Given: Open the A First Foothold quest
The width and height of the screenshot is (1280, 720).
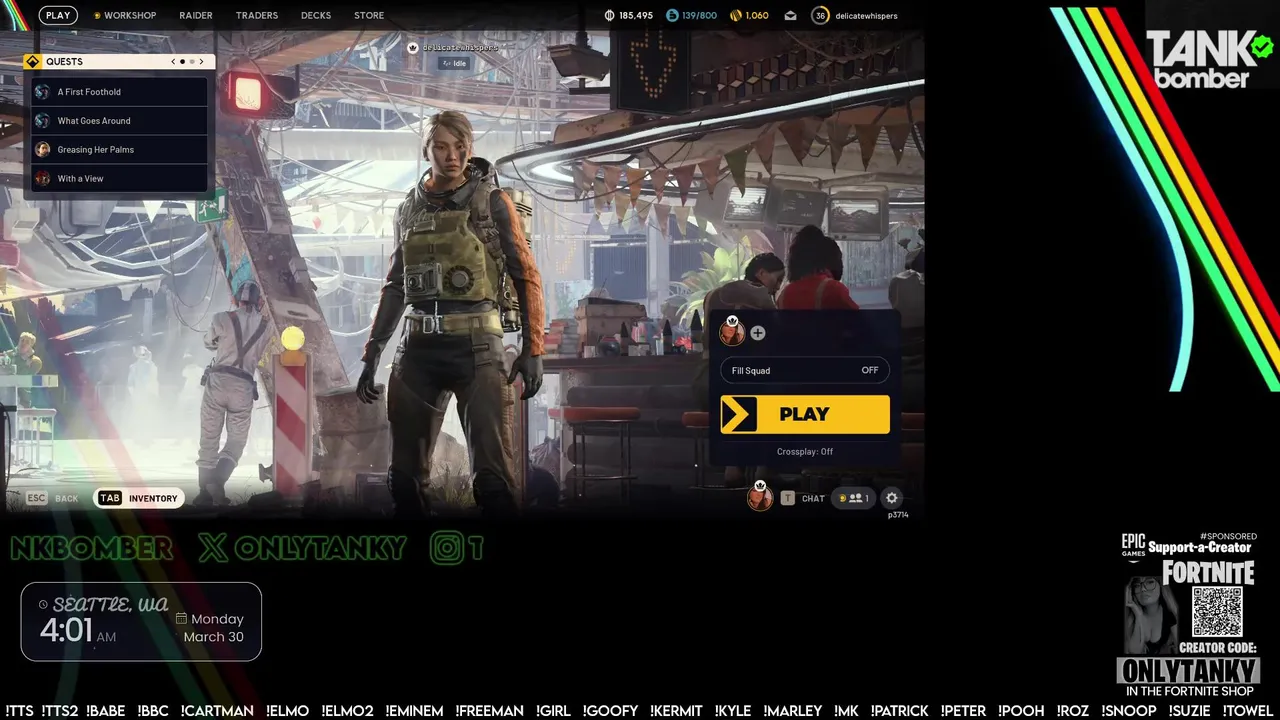Looking at the screenshot, I should (x=119, y=92).
